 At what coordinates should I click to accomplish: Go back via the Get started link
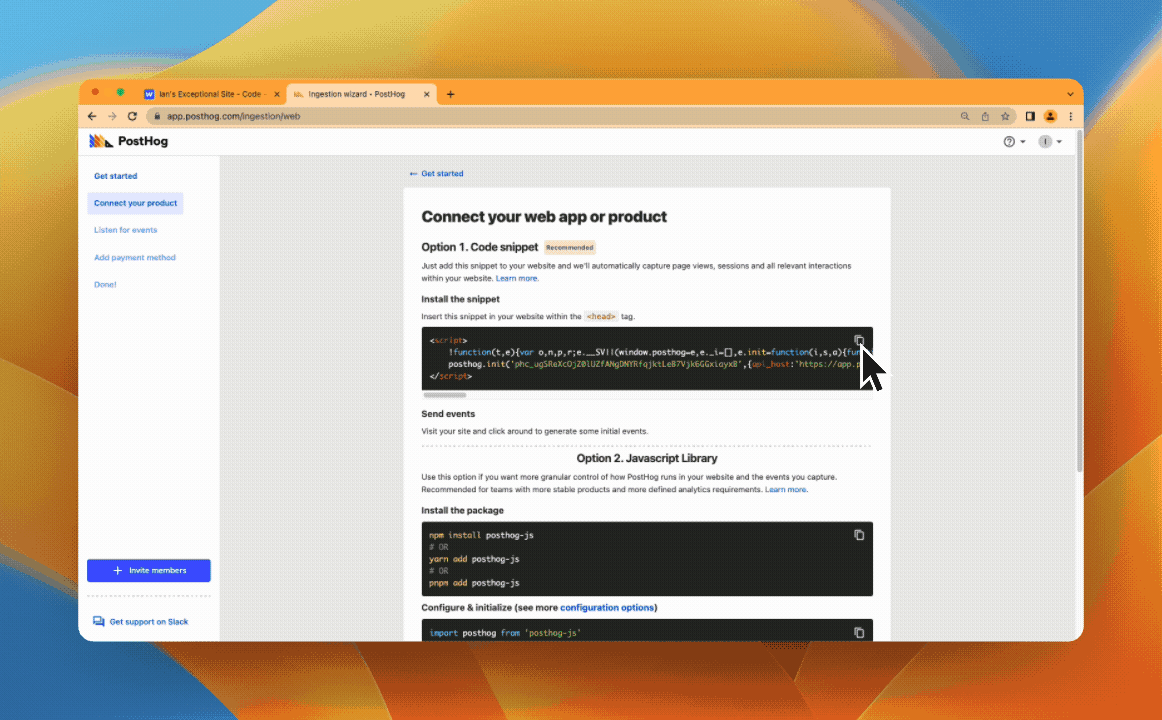tap(437, 174)
